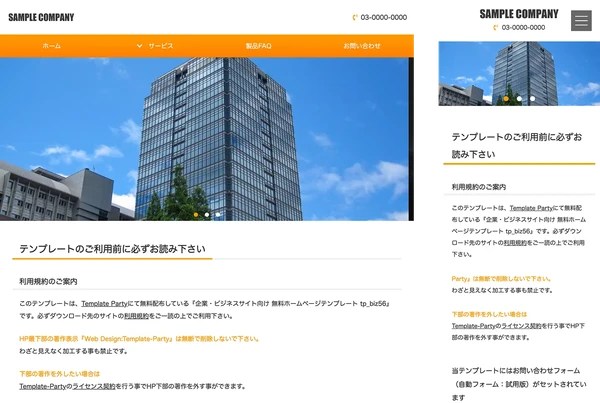Click SAMPLE COMPANY logo in desktop header
This screenshot has width=600, height=403.
[41, 18]
